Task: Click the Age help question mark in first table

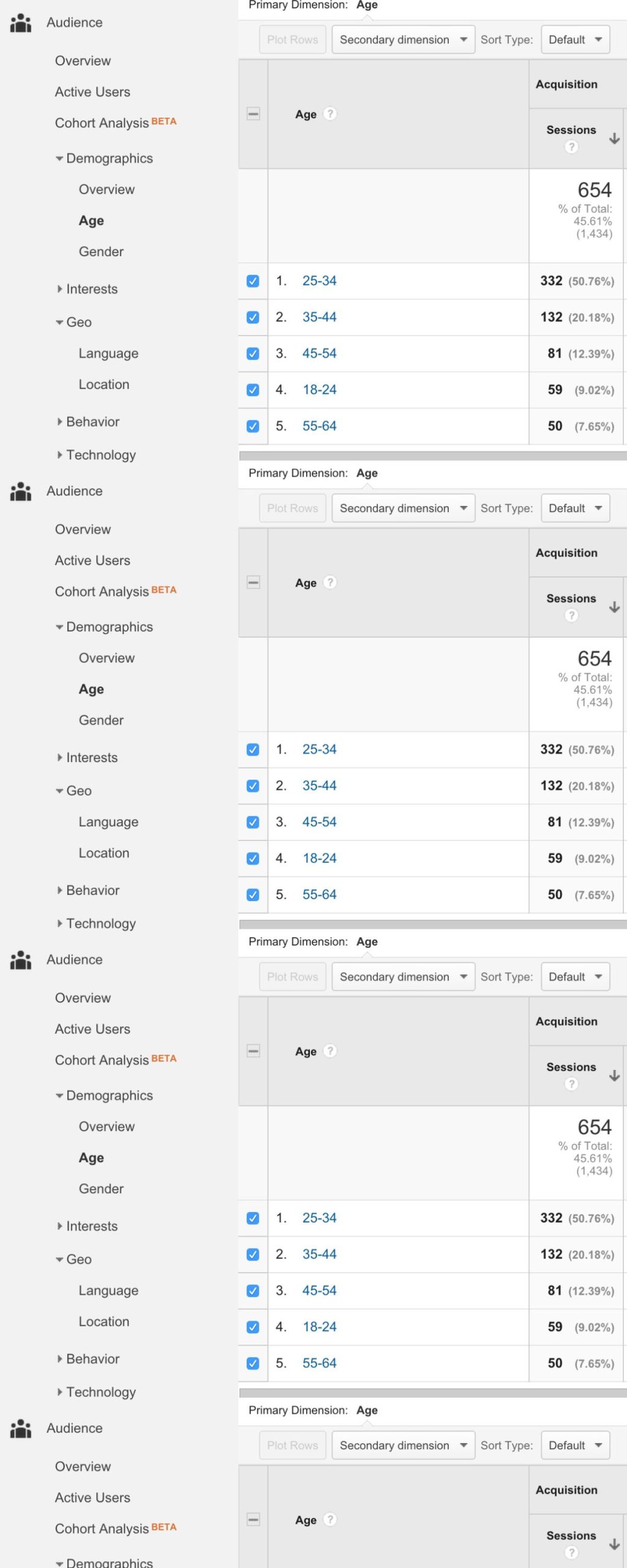Action: click(330, 114)
